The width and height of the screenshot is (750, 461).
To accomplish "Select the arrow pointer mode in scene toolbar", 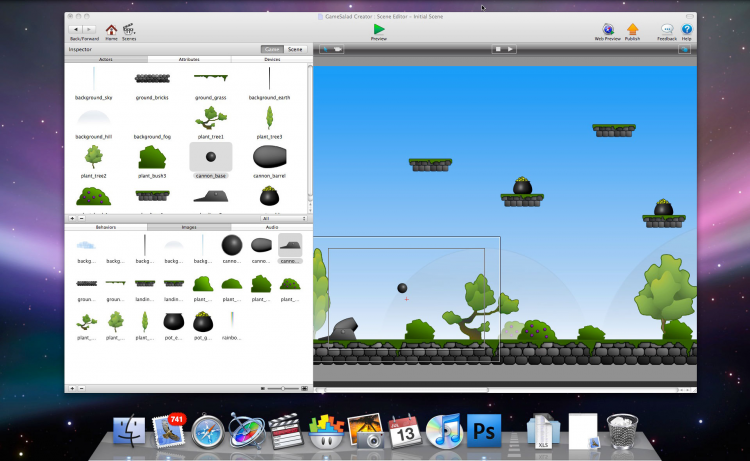I will point(326,49).
